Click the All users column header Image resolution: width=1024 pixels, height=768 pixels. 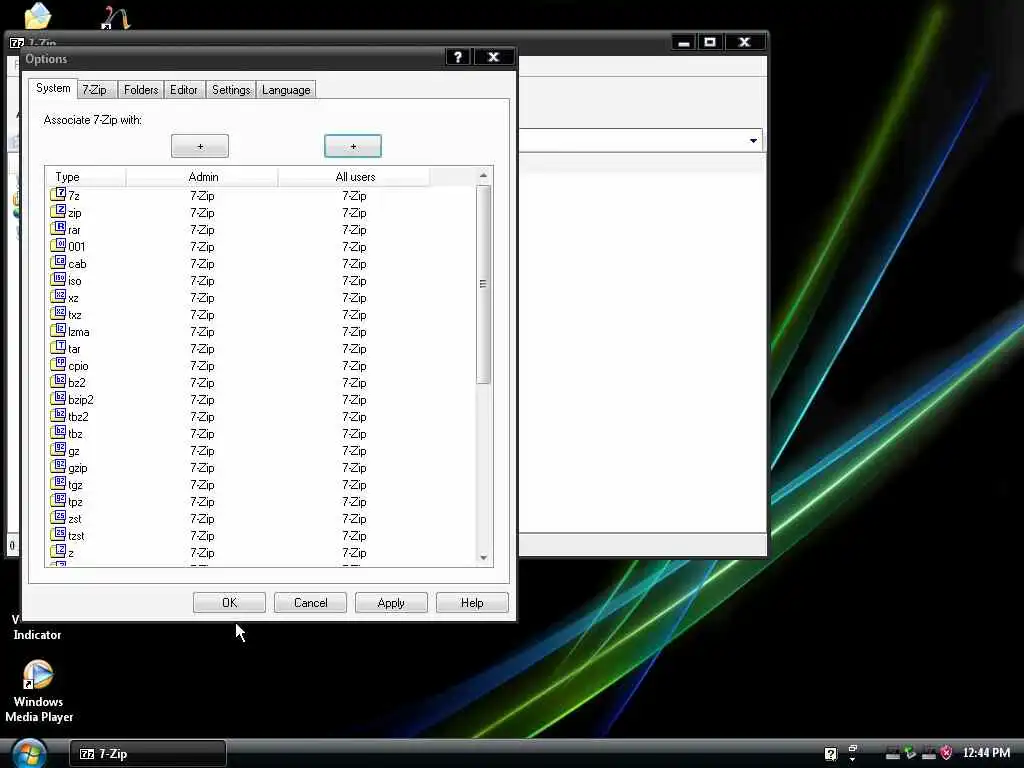pos(355,176)
